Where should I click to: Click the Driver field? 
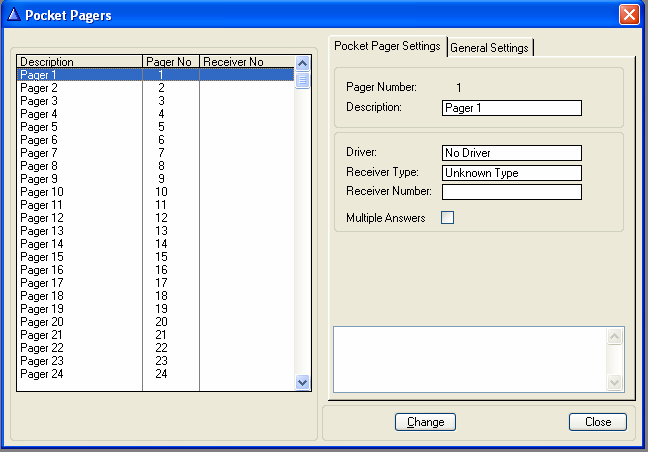pyautogui.click(x=511, y=153)
